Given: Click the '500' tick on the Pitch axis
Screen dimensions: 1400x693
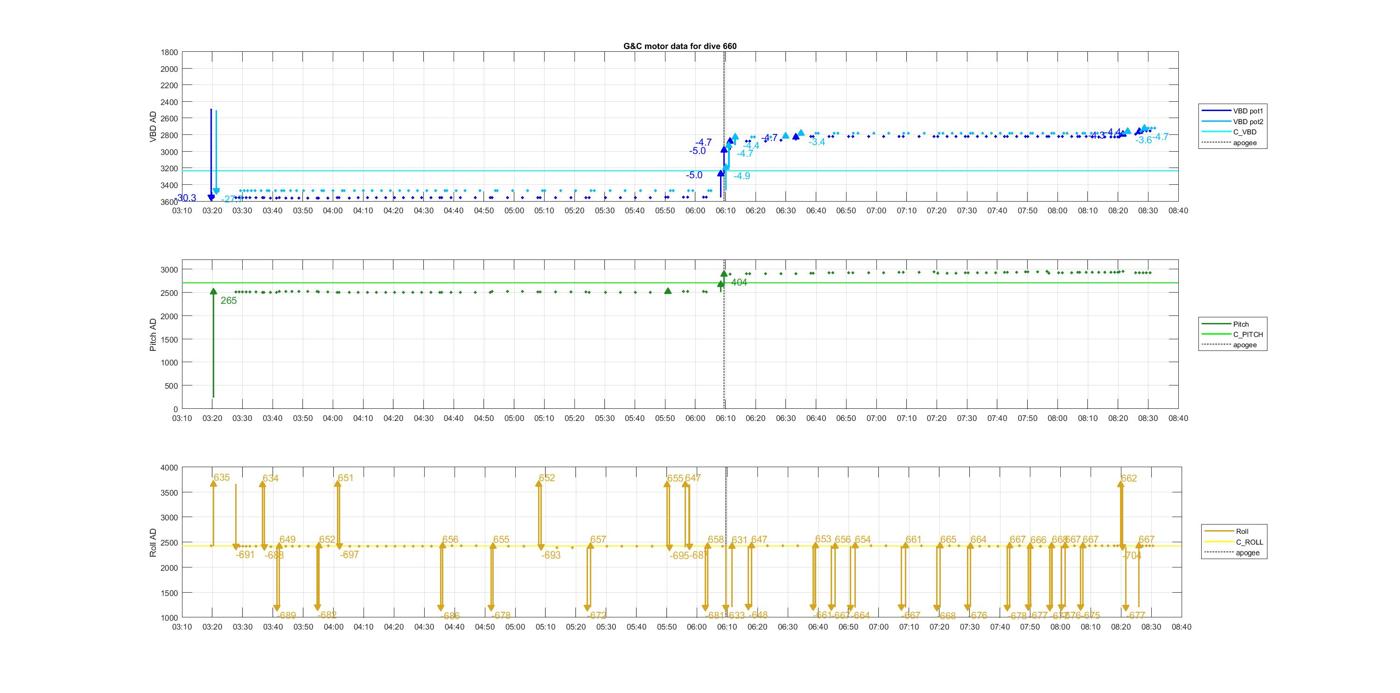Looking at the screenshot, I should [172, 386].
